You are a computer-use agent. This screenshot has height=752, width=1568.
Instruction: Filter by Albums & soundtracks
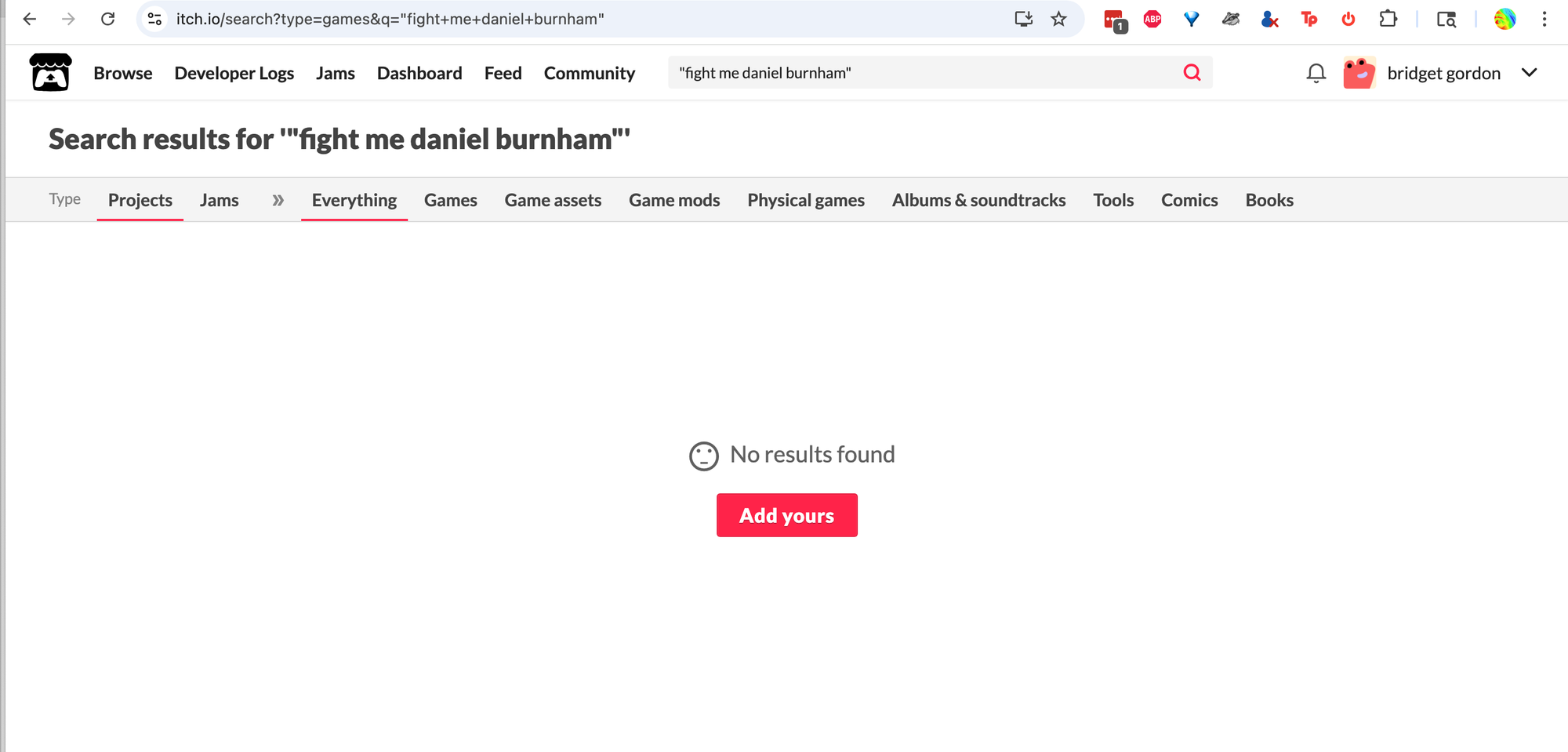coord(978,201)
